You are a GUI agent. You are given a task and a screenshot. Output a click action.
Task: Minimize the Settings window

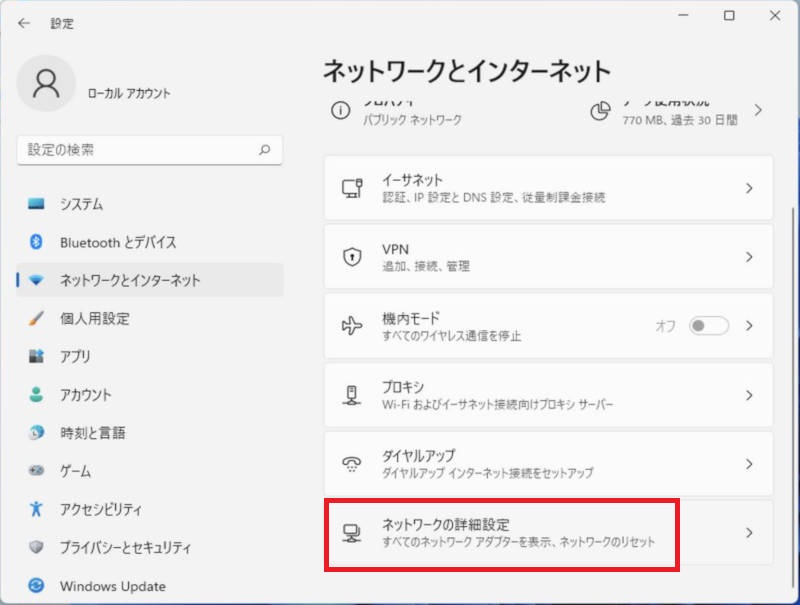click(683, 15)
